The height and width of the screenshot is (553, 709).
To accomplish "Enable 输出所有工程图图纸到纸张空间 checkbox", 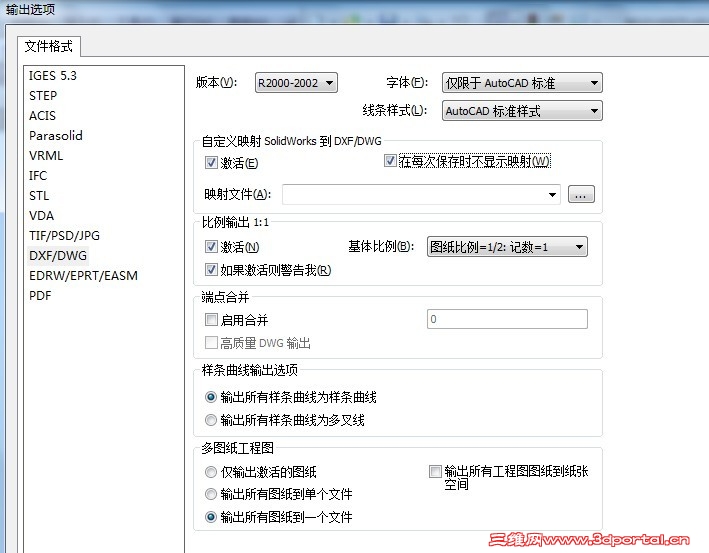I will pos(435,472).
